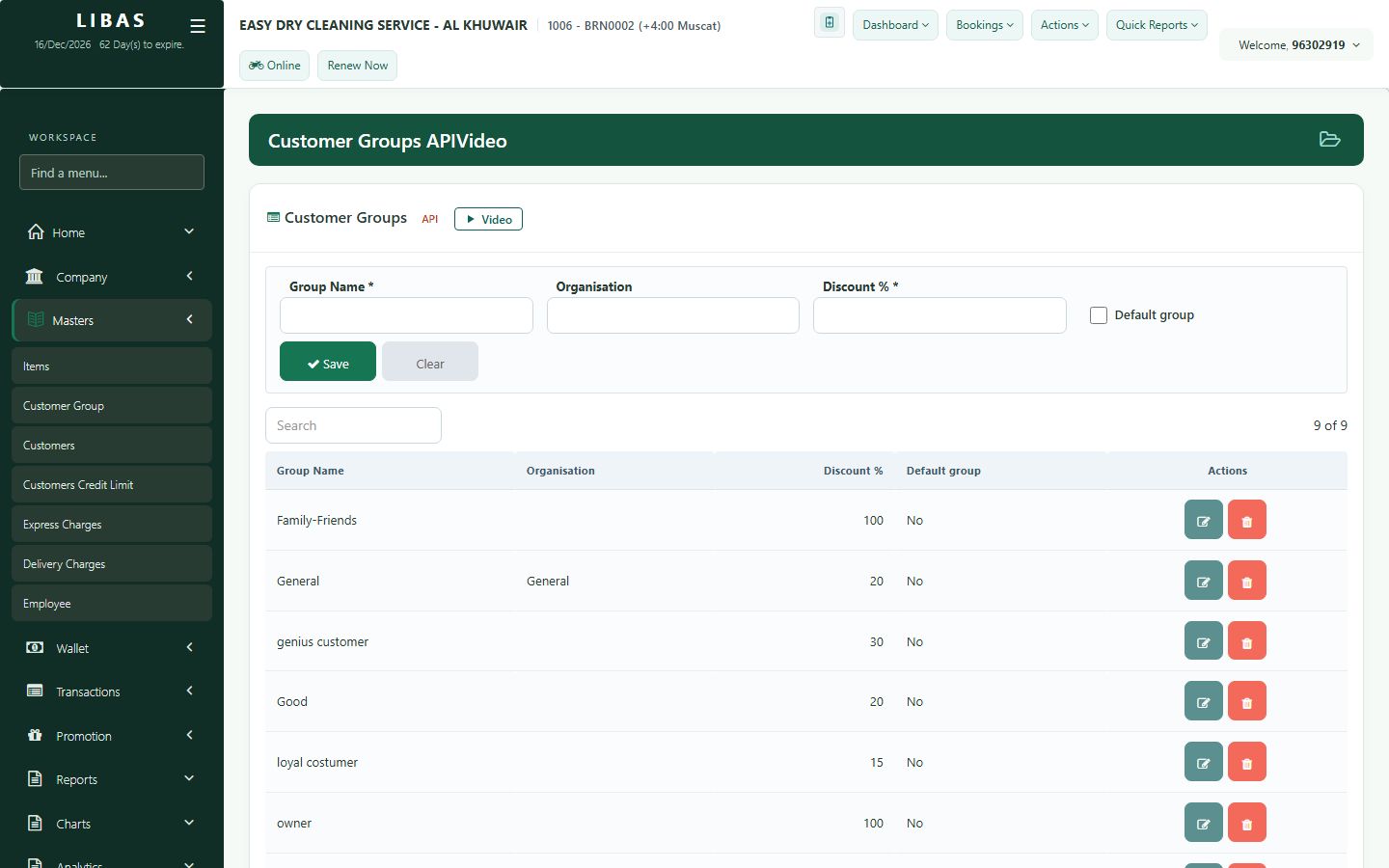
Task: Edit the Good group row
Action: (1203, 701)
